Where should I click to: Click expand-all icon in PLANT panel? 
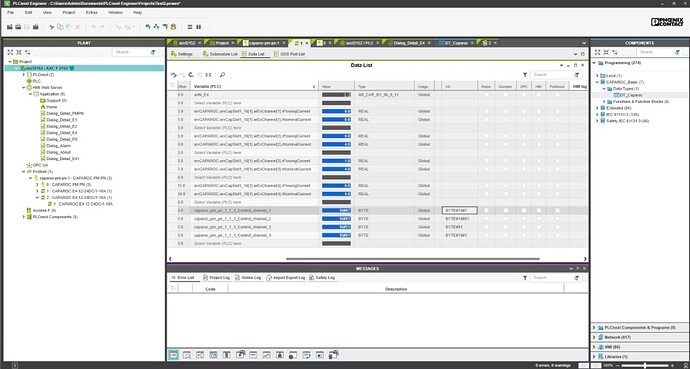click(x=10, y=52)
